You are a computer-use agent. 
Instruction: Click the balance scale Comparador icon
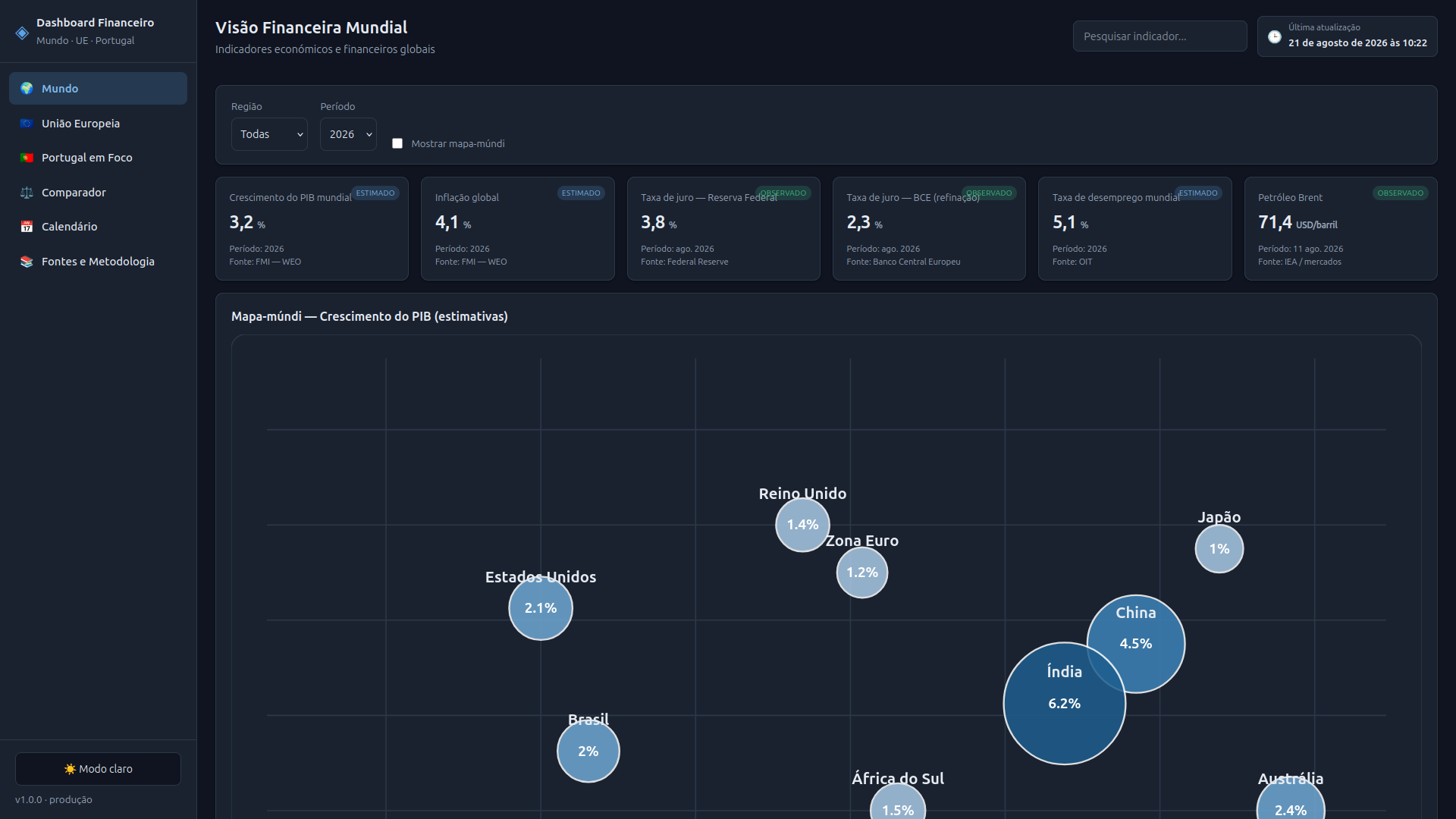27,193
